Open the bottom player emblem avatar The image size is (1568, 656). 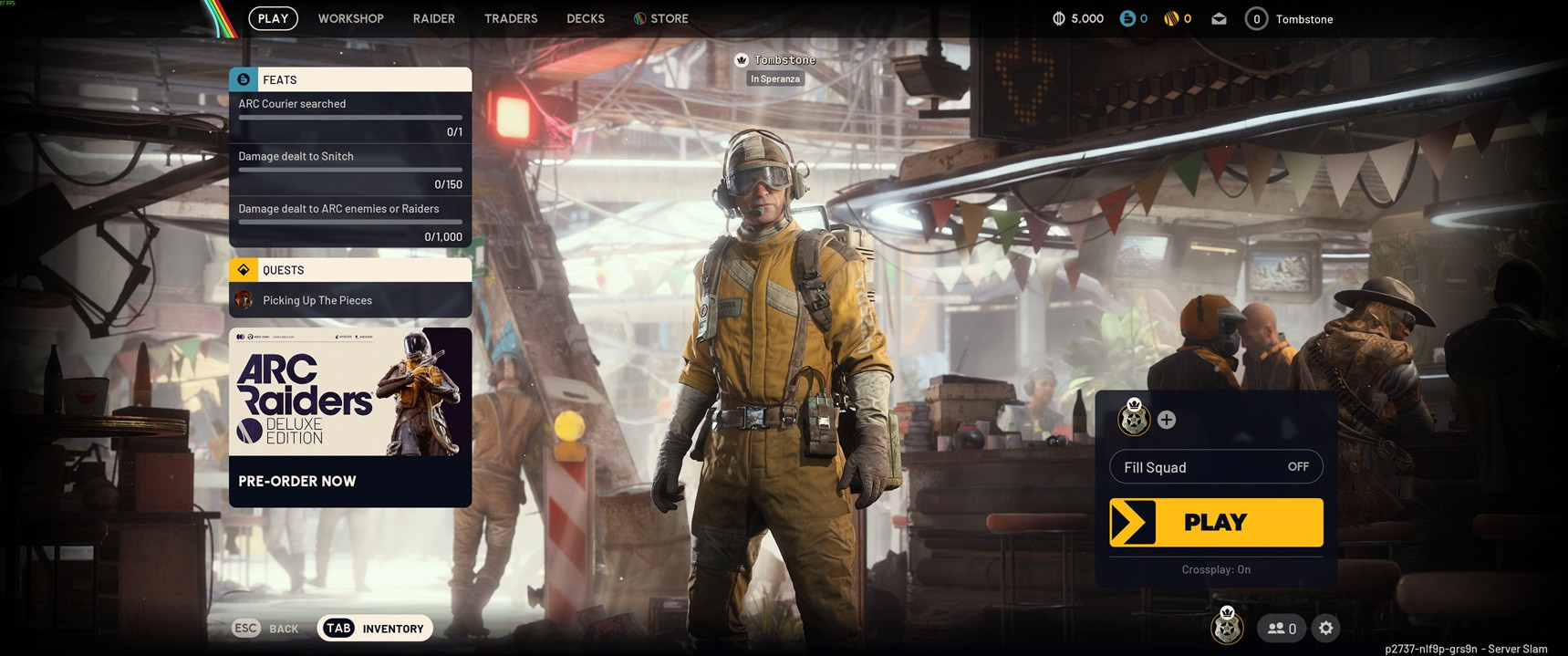pos(1227,626)
